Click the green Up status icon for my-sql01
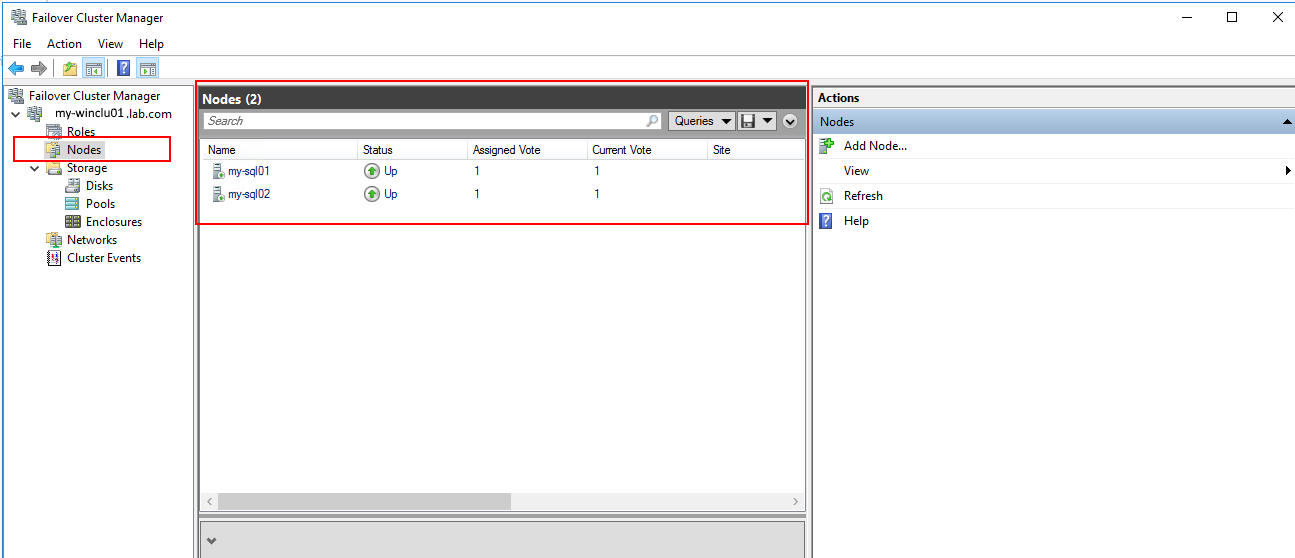The width and height of the screenshot is (1295, 558). coord(372,171)
